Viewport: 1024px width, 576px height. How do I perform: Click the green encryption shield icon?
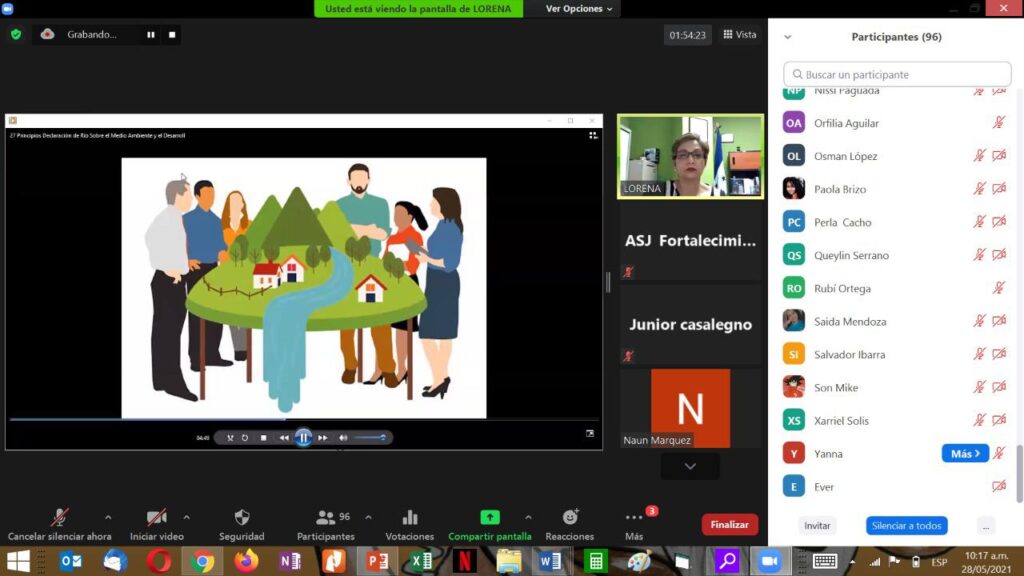click(16, 34)
